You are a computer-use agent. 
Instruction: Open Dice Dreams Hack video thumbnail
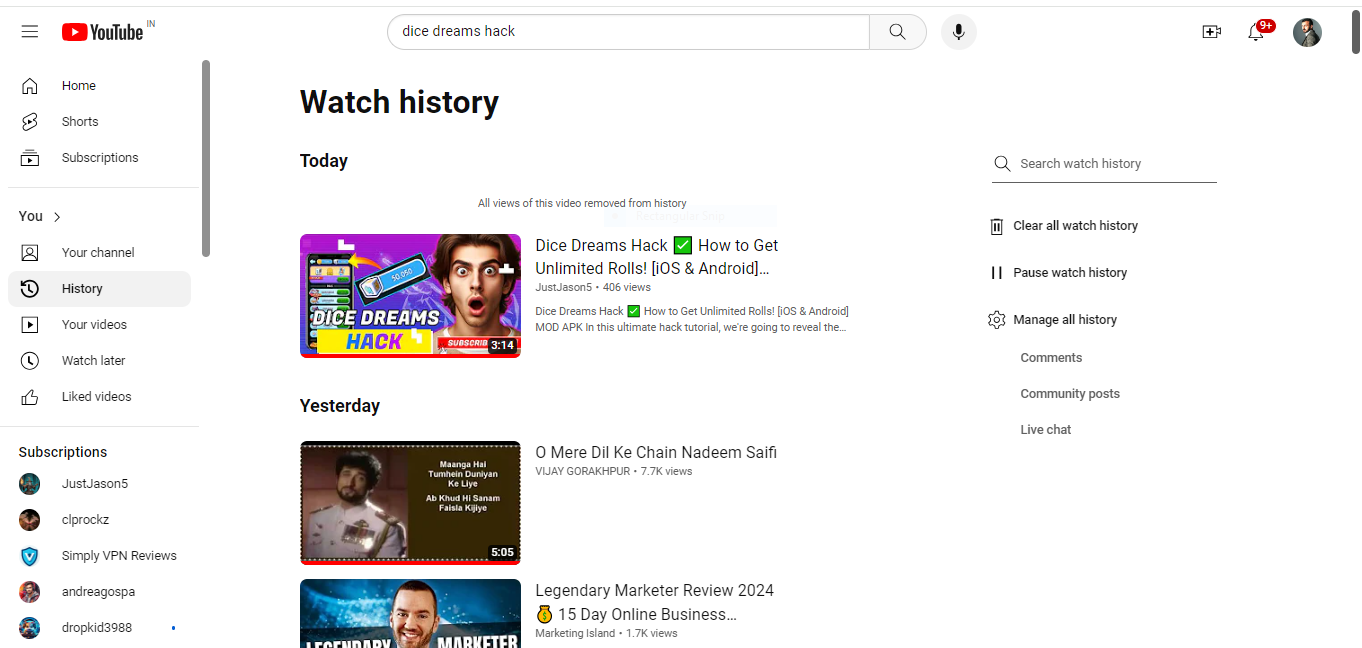pos(410,296)
